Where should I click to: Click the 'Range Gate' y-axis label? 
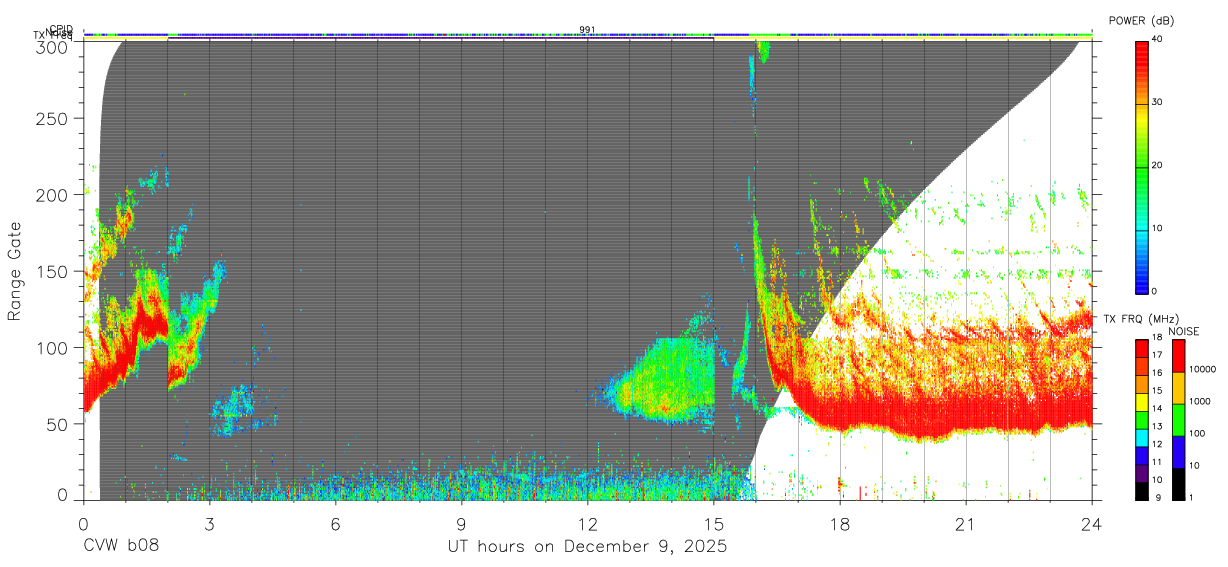coord(15,270)
